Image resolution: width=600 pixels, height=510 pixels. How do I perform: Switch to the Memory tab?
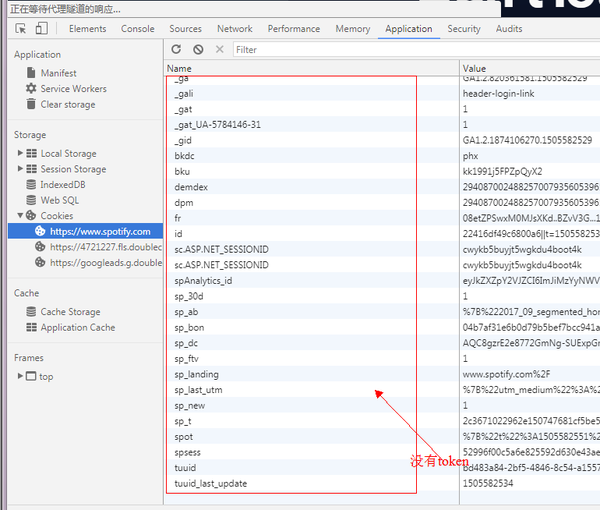[353, 29]
